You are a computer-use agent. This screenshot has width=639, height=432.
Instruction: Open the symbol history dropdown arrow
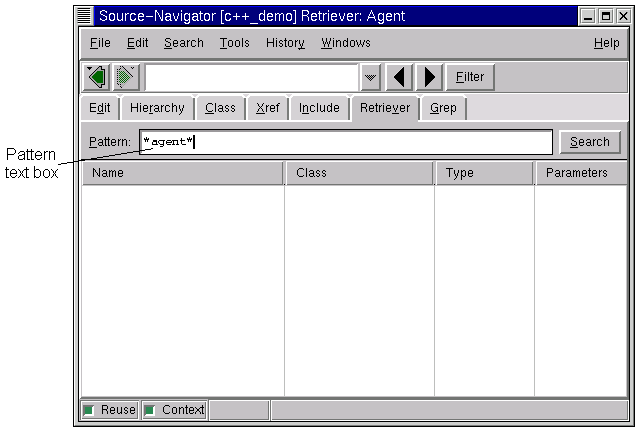pyautogui.click(x=370, y=77)
